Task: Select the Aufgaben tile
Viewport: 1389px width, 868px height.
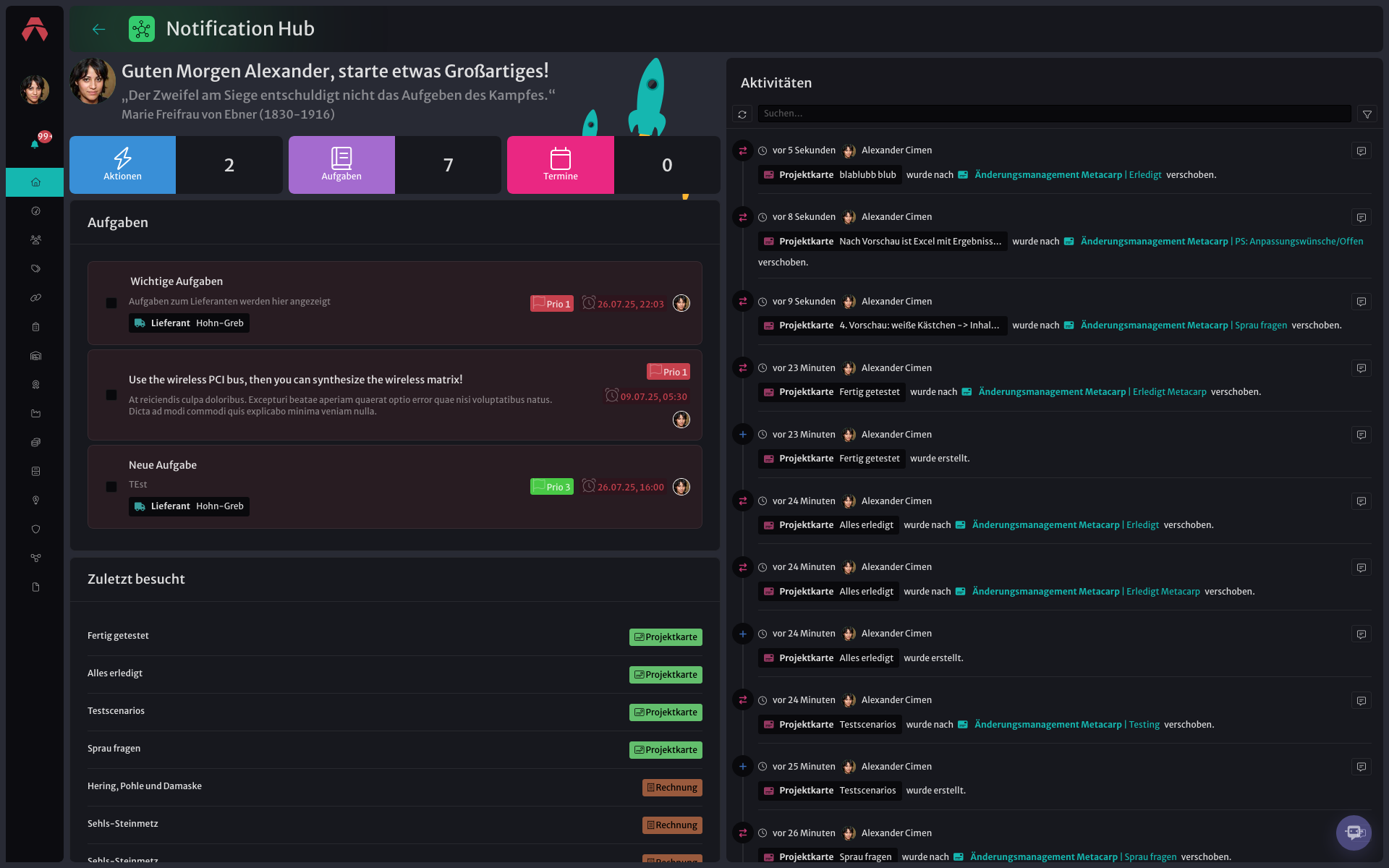Action: [341, 165]
